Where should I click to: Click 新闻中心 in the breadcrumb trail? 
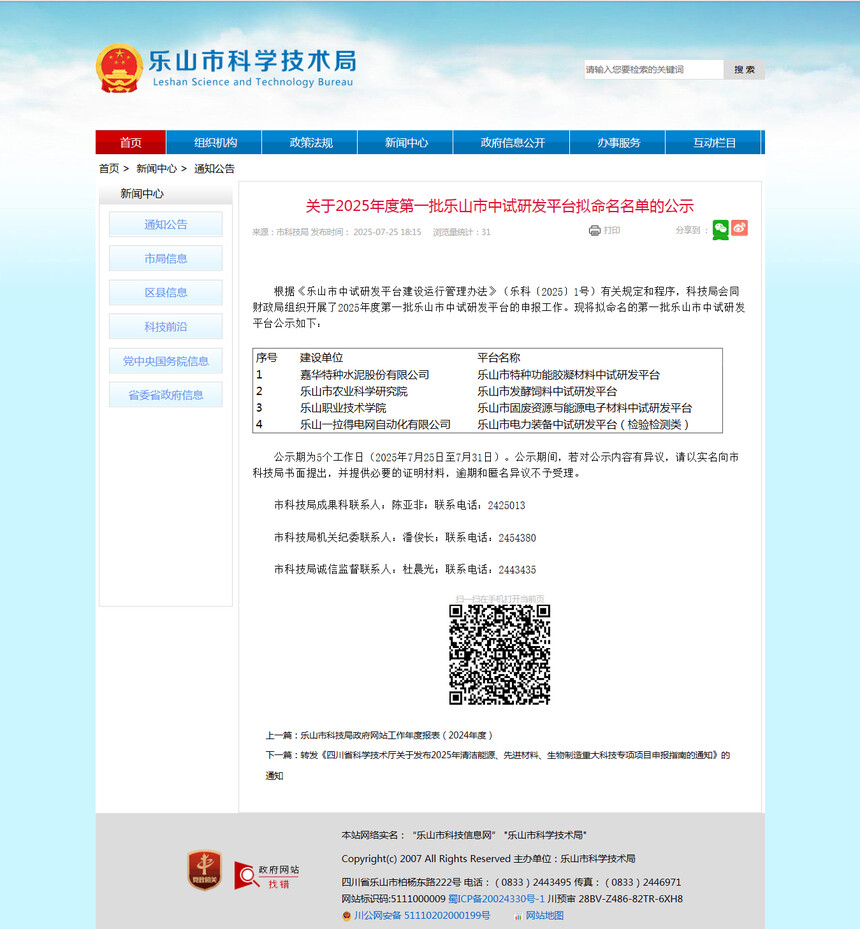tap(156, 169)
